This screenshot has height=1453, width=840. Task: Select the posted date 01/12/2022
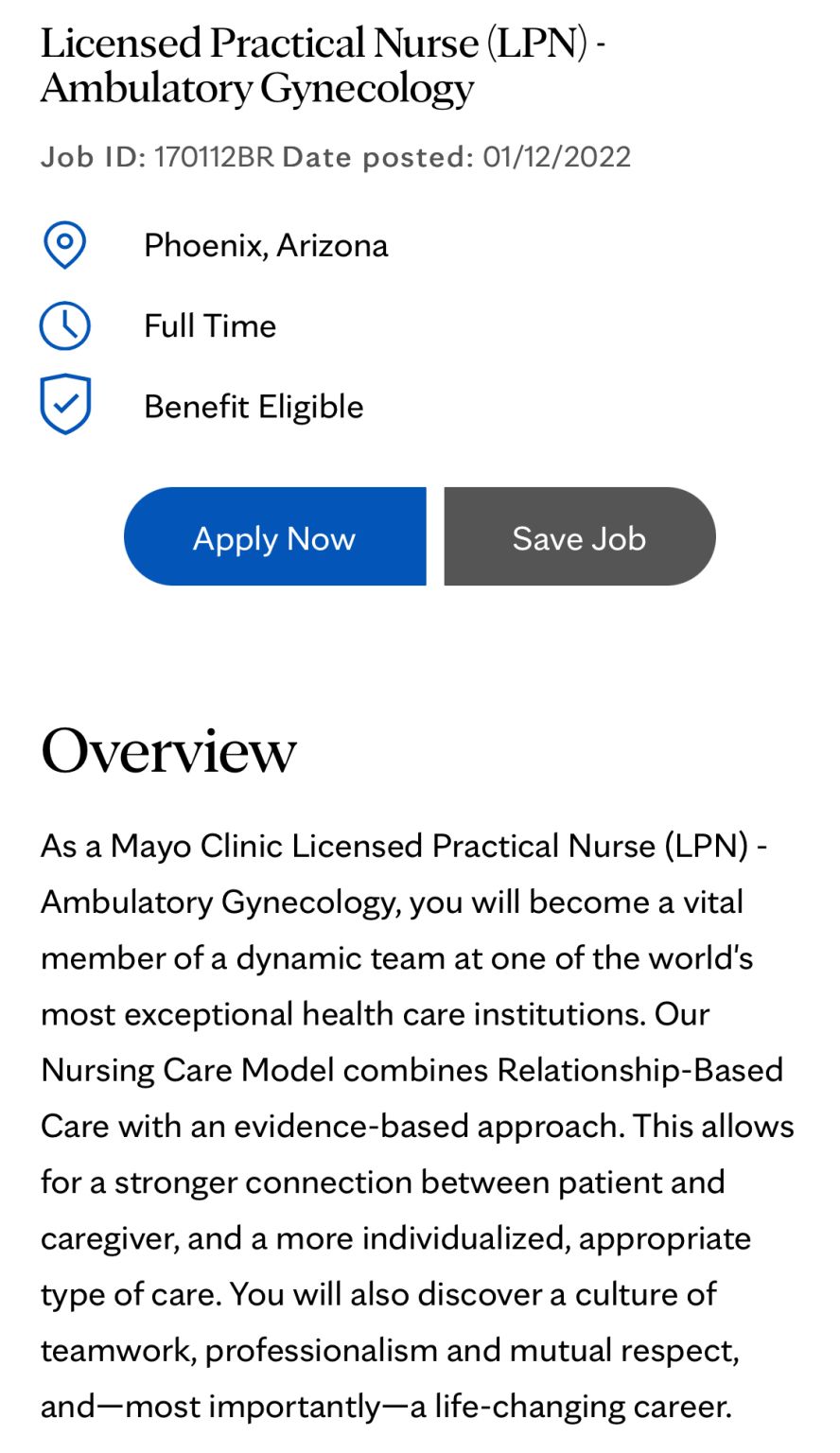(556, 157)
